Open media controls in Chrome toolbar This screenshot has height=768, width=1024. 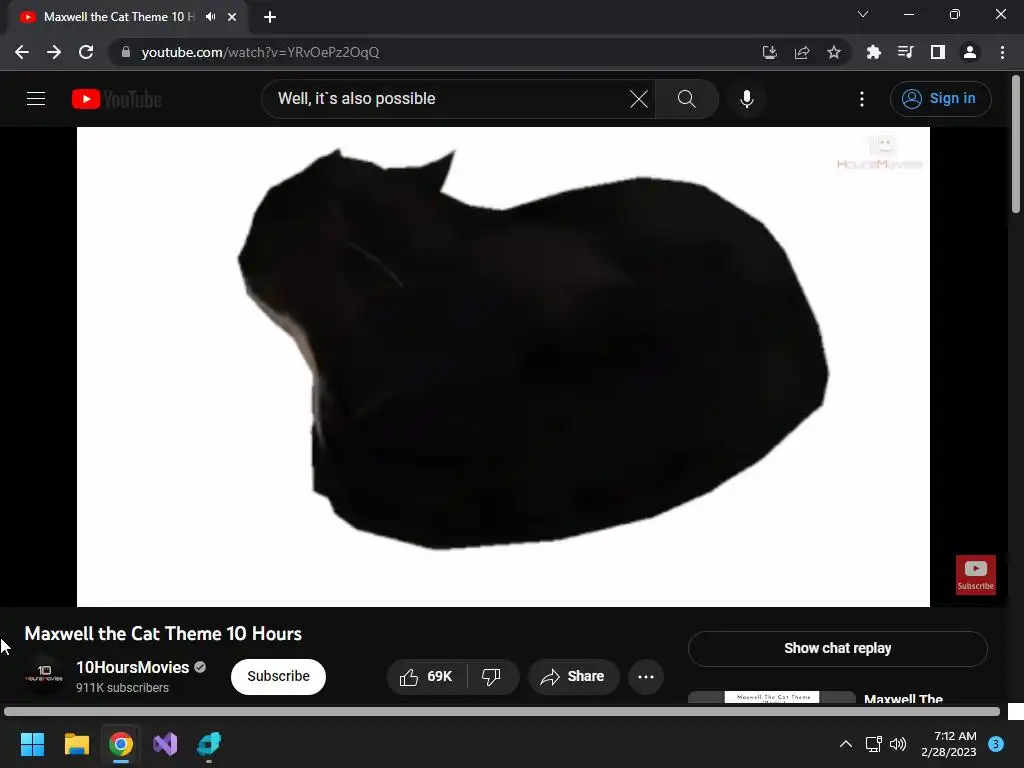pos(906,52)
